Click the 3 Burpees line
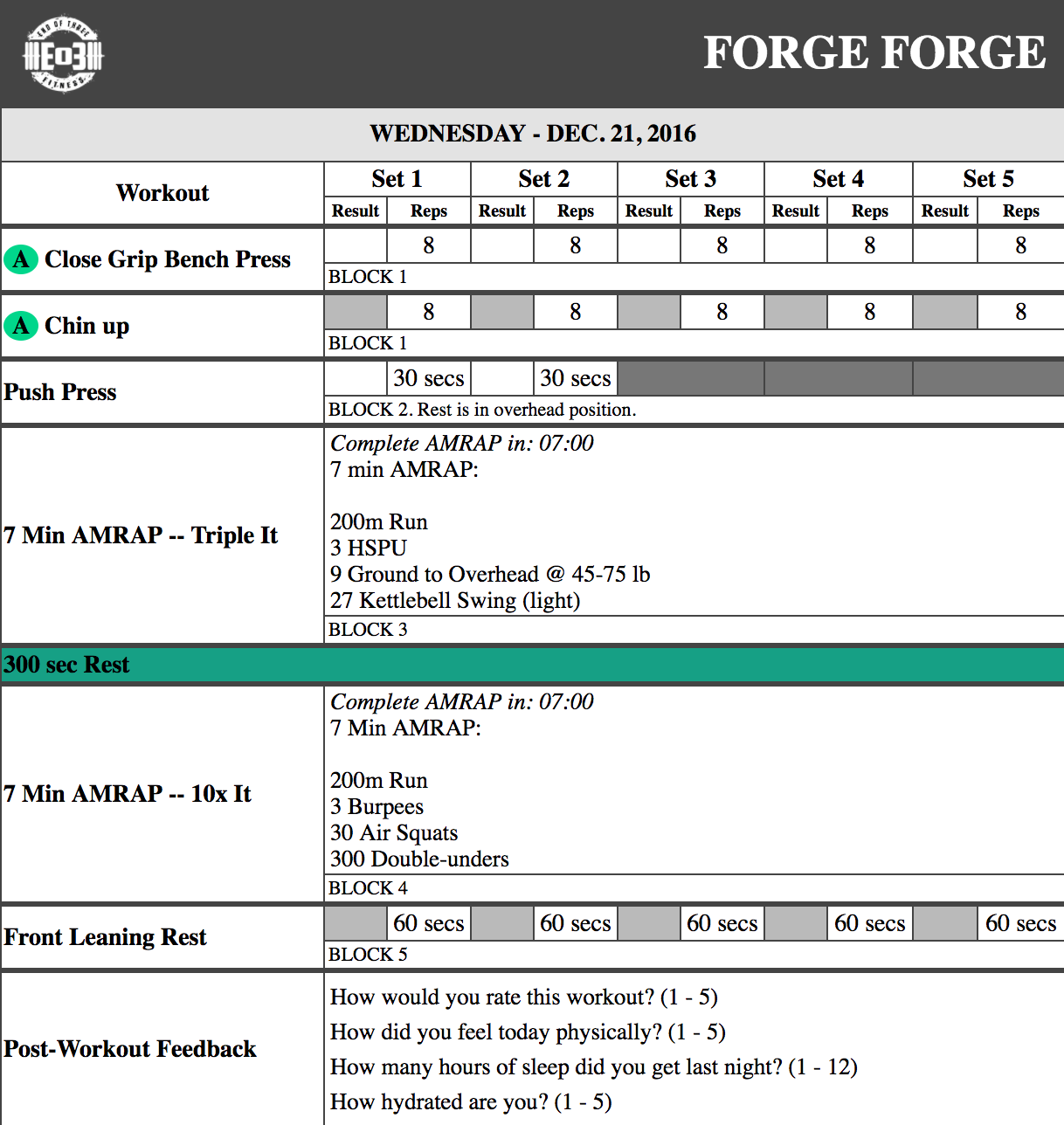This screenshot has width=1064, height=1125. click(x=377, y=806)
